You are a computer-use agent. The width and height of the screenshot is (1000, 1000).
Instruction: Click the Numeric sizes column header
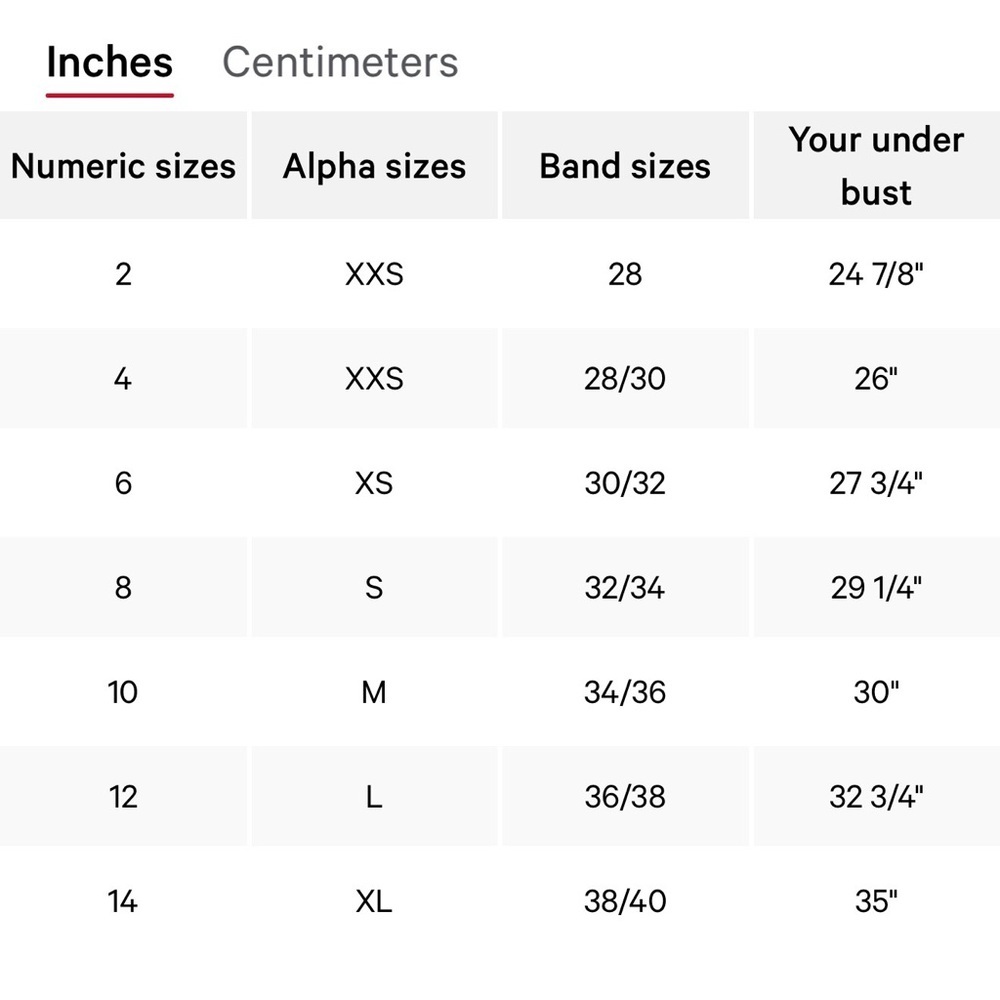coord(123,166)
